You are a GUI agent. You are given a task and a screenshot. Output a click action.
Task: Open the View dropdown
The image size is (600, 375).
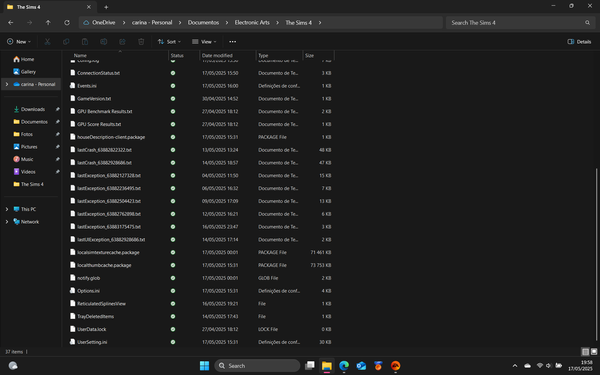[x=204, y=42]
